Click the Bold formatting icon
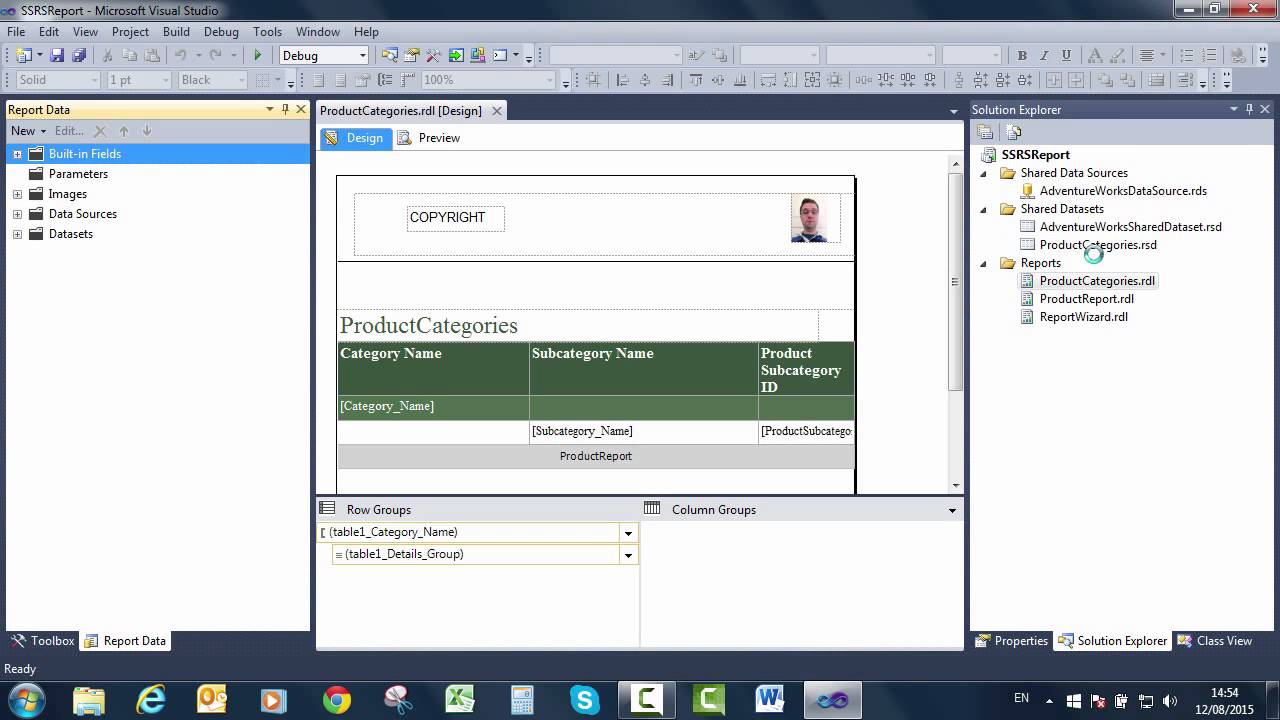Viewport: 1280px width, 720px height. [x=1022, y=56]
